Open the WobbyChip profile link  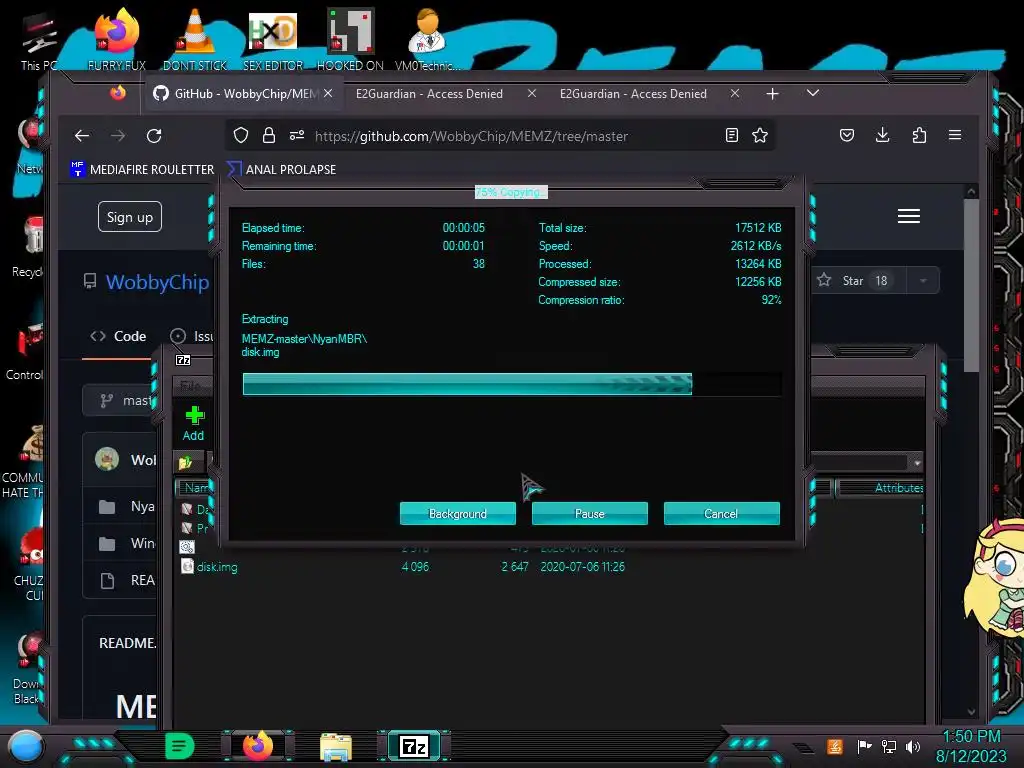click(x=157, y=281)
